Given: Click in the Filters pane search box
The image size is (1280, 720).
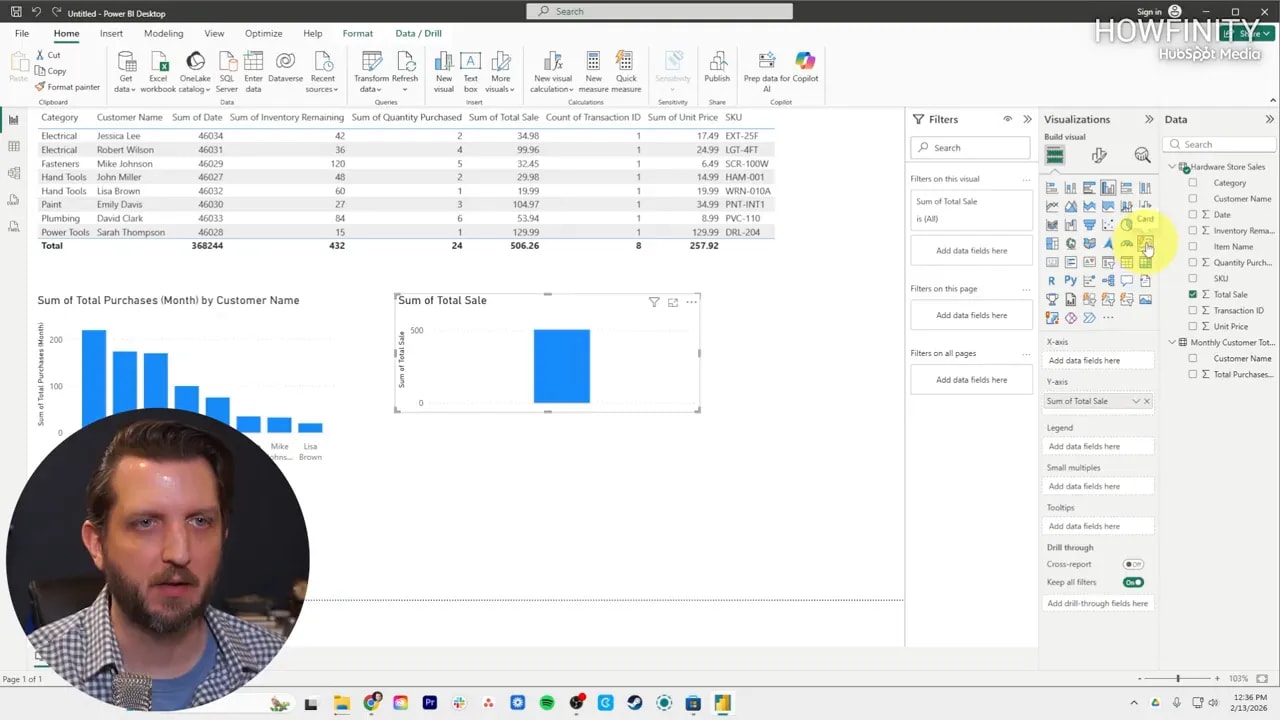Looking at the screenshot, I should tap(970, 147).
